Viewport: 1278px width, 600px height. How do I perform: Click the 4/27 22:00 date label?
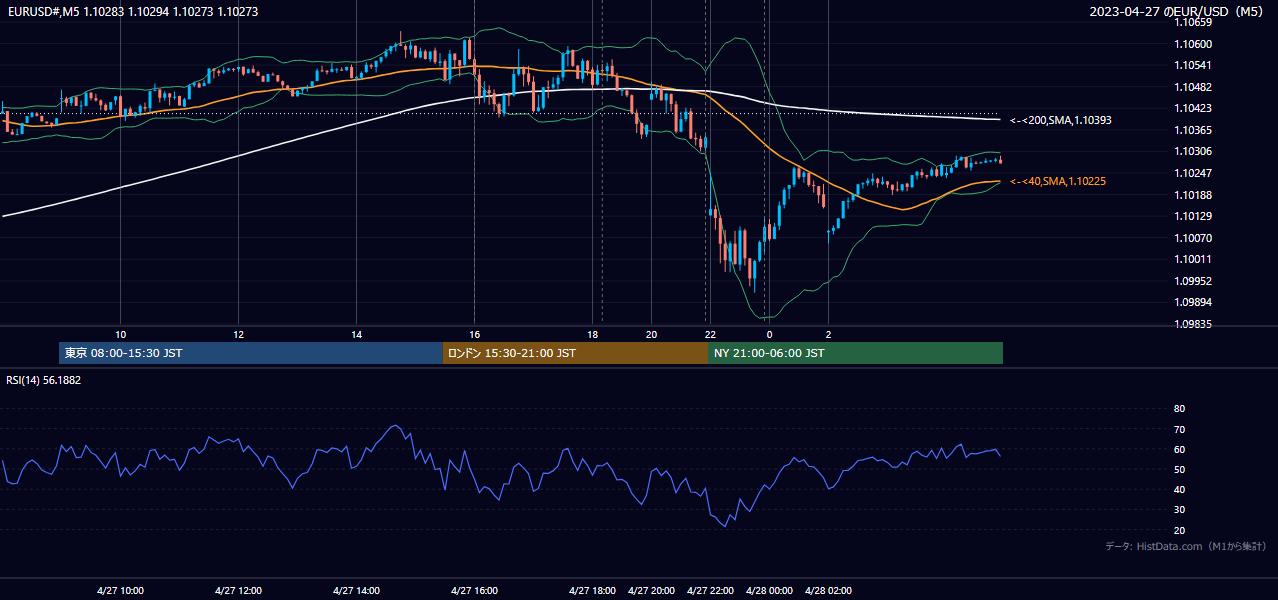point(710,590)
